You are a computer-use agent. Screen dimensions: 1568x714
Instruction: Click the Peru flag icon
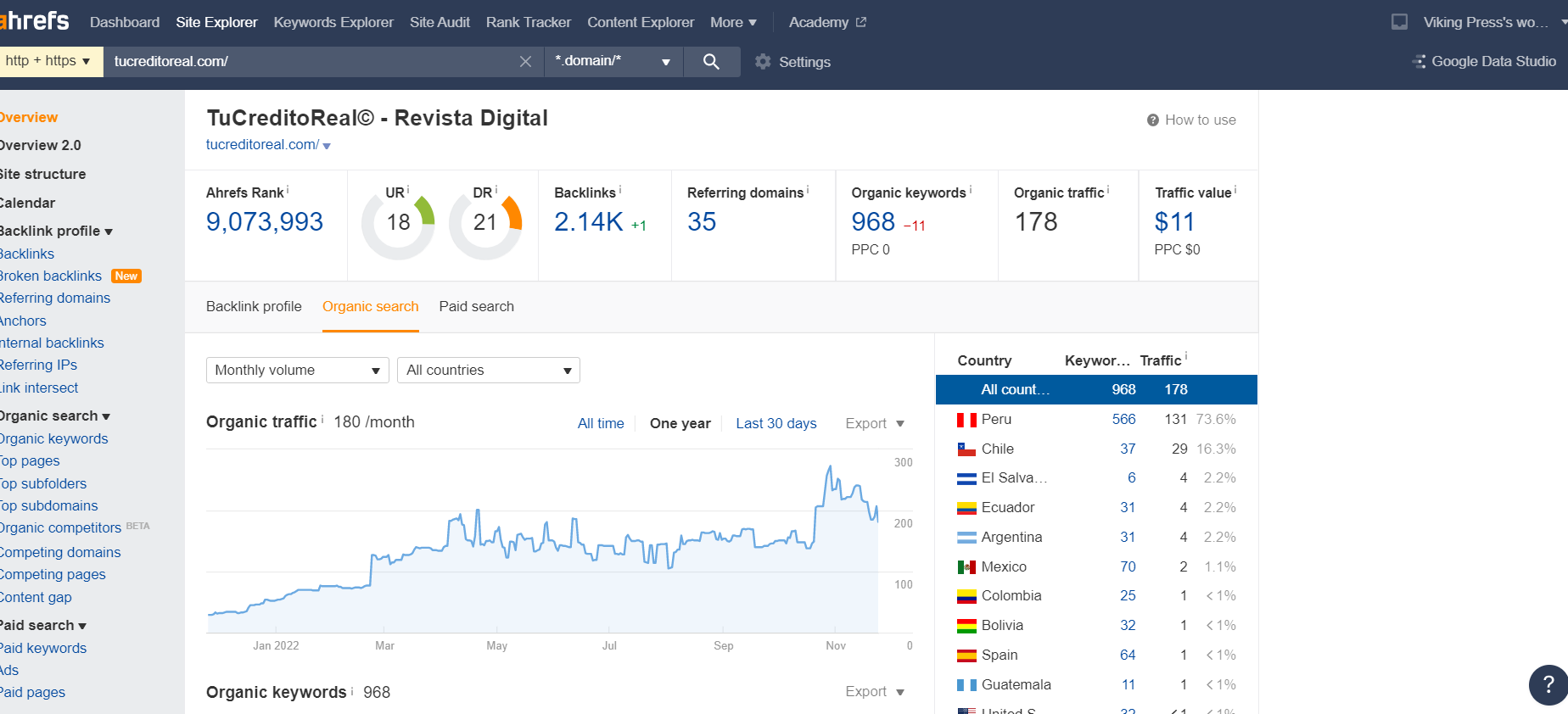(966, 420)
